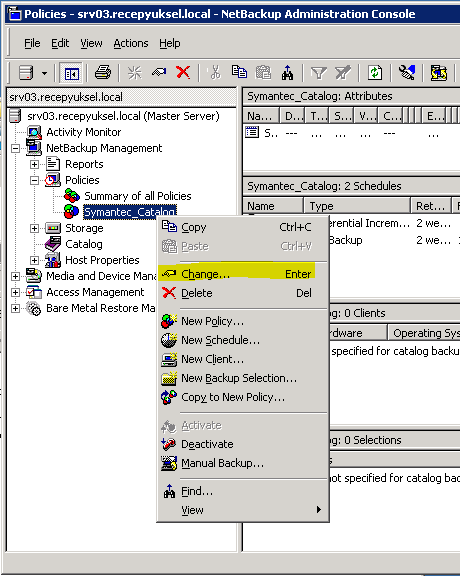
Task: Open the View submenu in context menu
Action: [242, 511]
